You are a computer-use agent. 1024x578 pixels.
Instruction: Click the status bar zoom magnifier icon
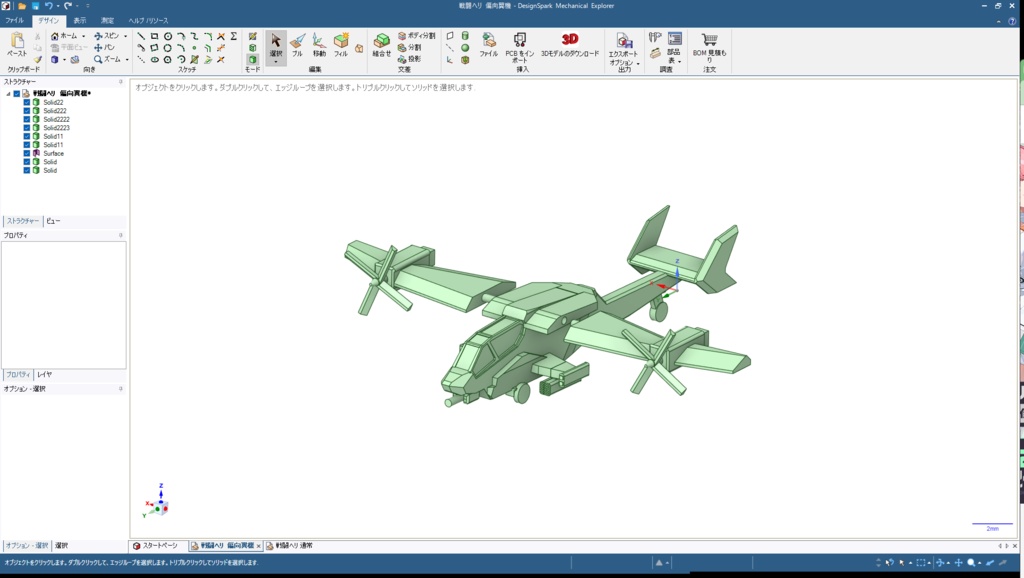971,562
